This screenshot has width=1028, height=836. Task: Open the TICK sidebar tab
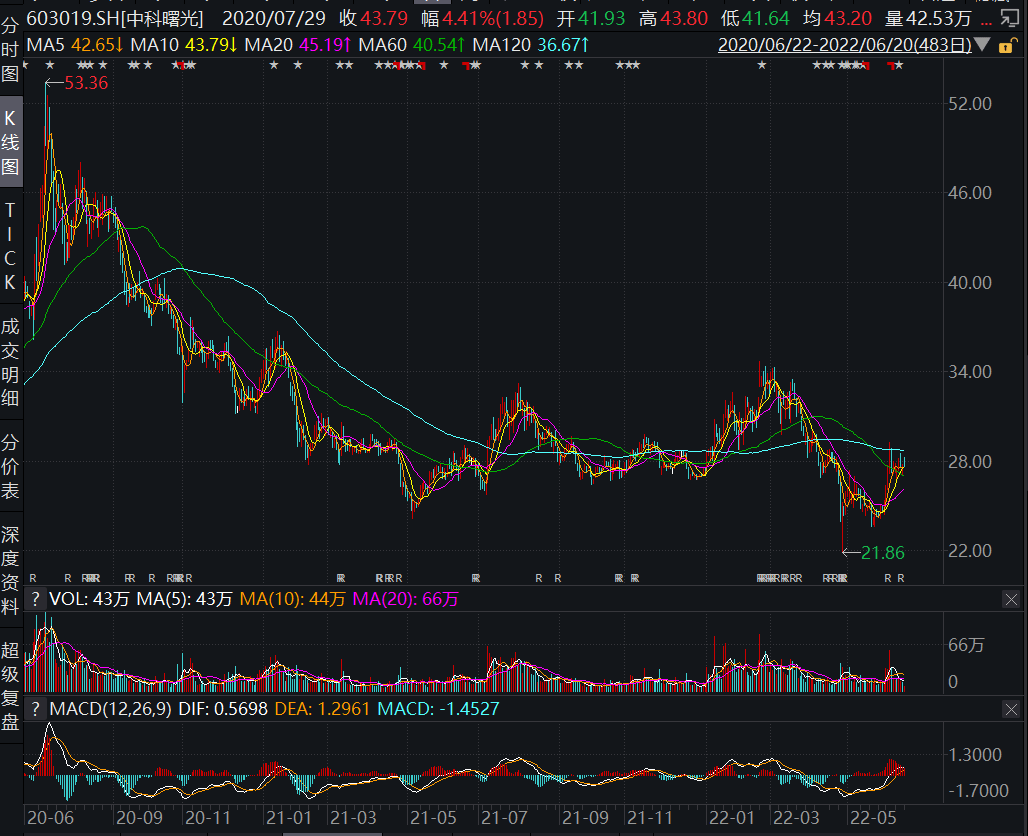click(x=10, y=246)
